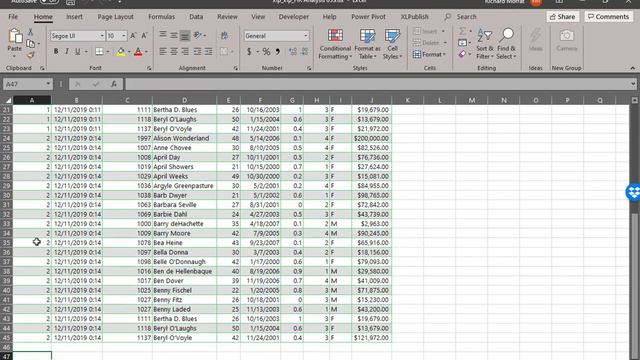Select column D header
The height and width of the screenshot is (360, 640).
[x=184, y=100]
